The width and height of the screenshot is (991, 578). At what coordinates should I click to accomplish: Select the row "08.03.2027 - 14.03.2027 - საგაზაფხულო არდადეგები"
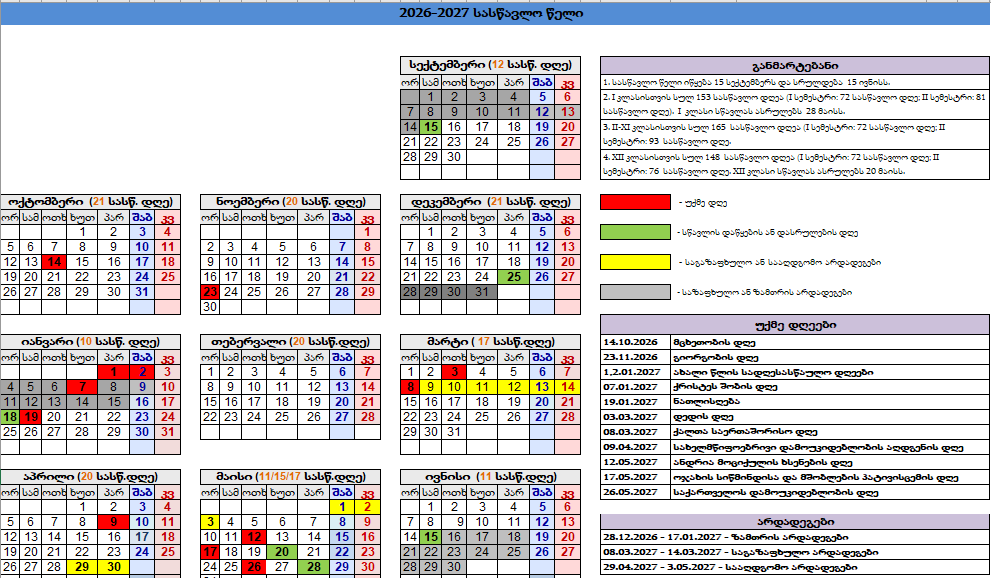click(795, 552)
